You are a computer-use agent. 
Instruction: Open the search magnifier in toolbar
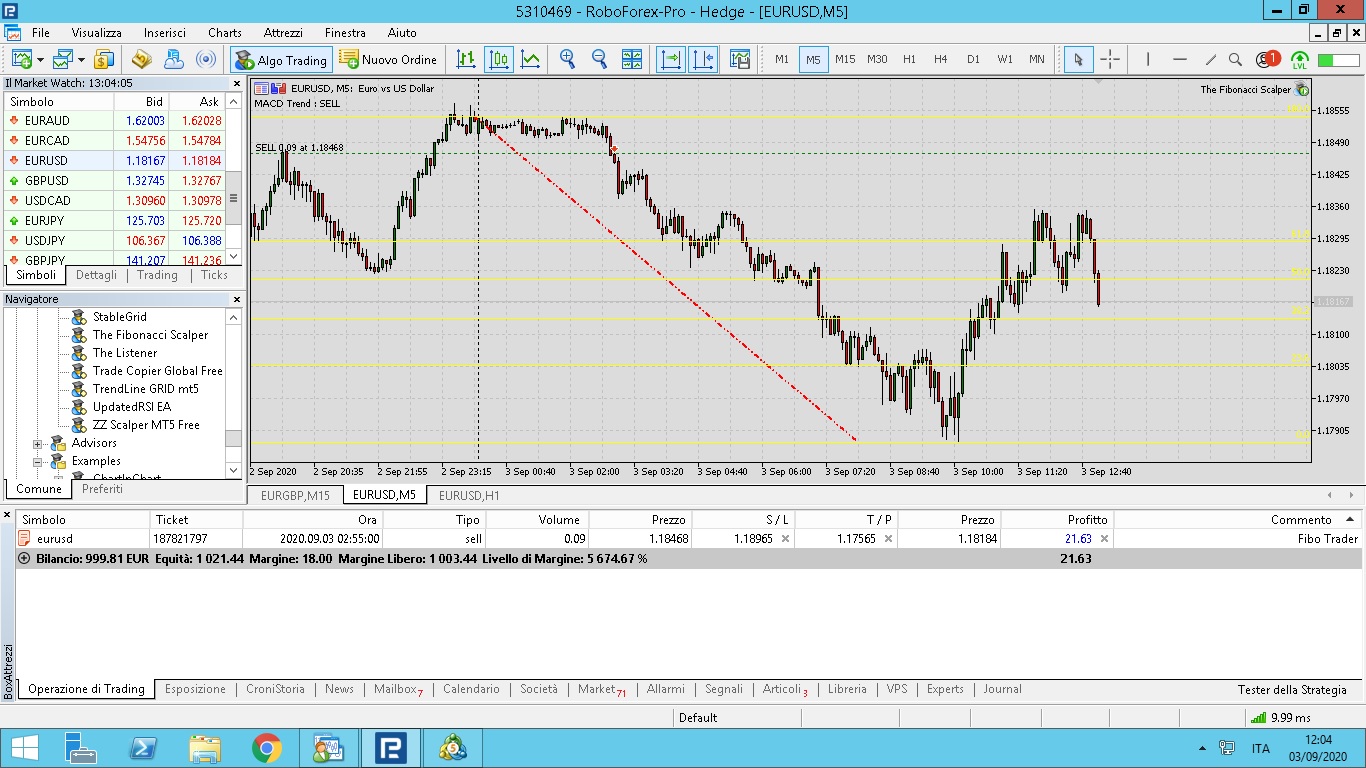coord(1235,60)
